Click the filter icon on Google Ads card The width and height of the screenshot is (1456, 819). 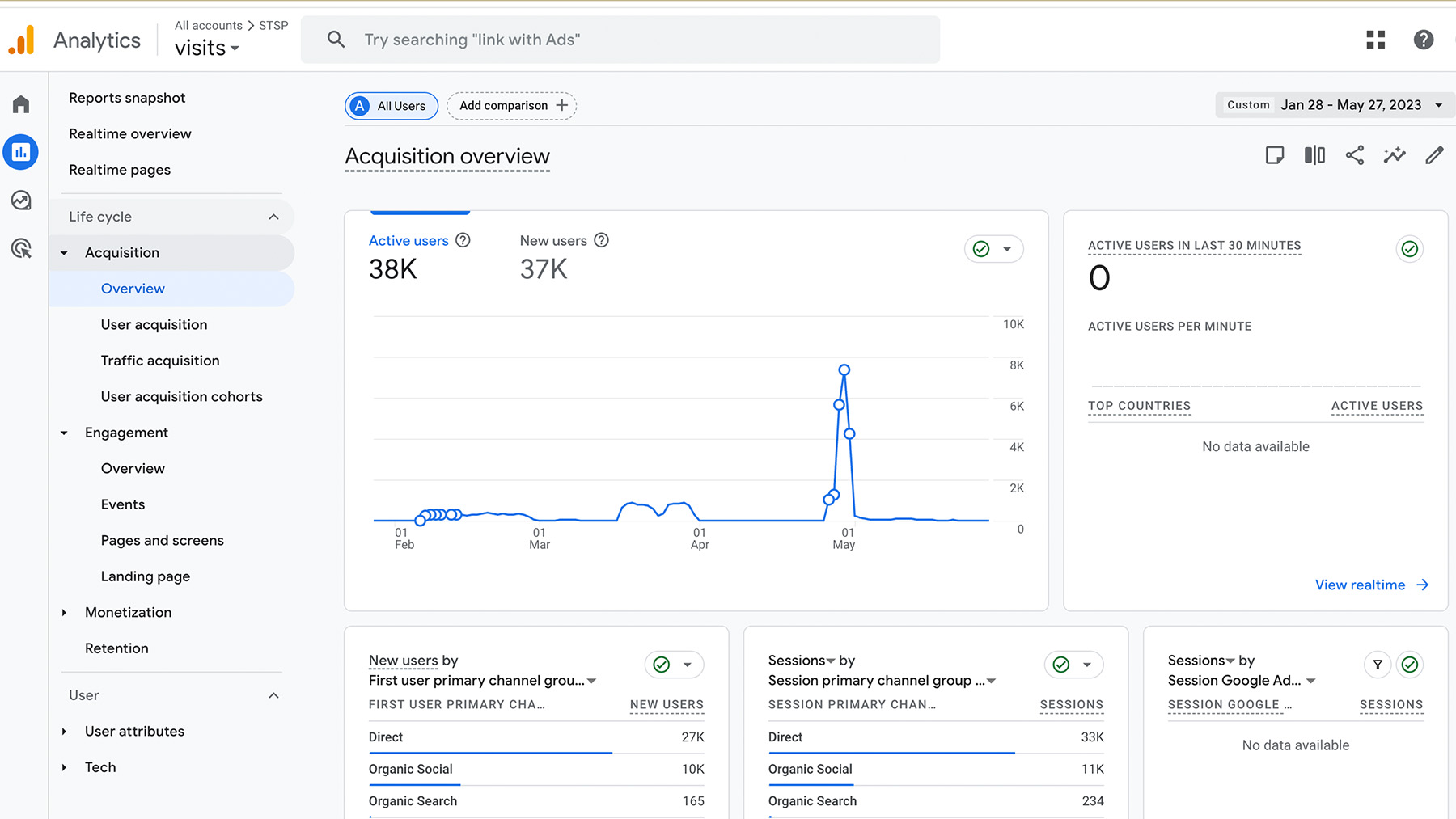[x=1377, y=665]
